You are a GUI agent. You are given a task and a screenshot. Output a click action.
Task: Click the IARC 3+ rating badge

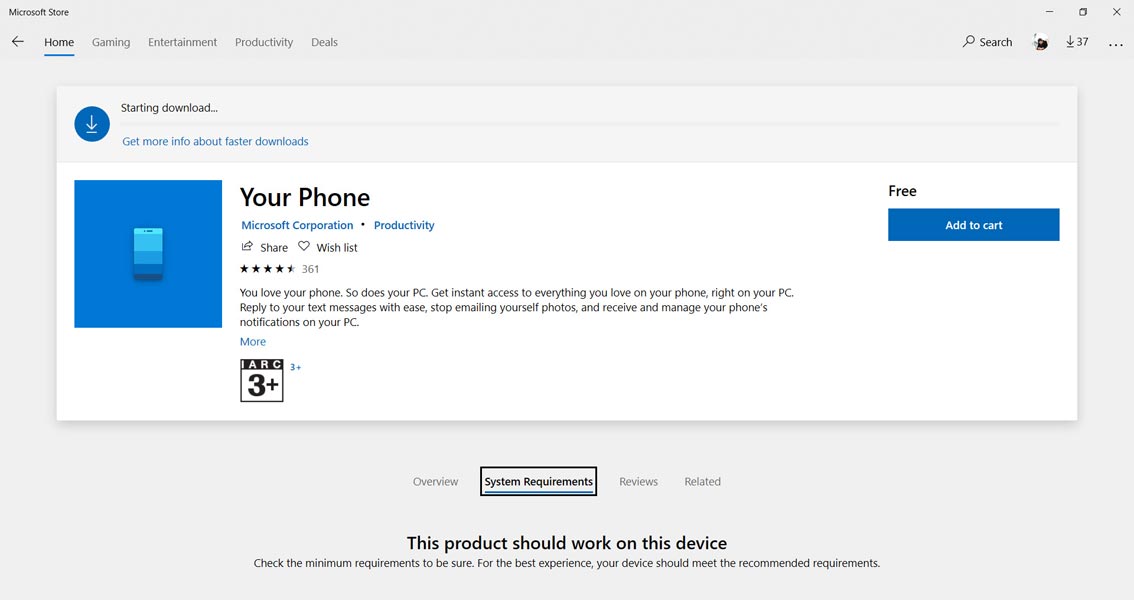click(x=262, y=381)
